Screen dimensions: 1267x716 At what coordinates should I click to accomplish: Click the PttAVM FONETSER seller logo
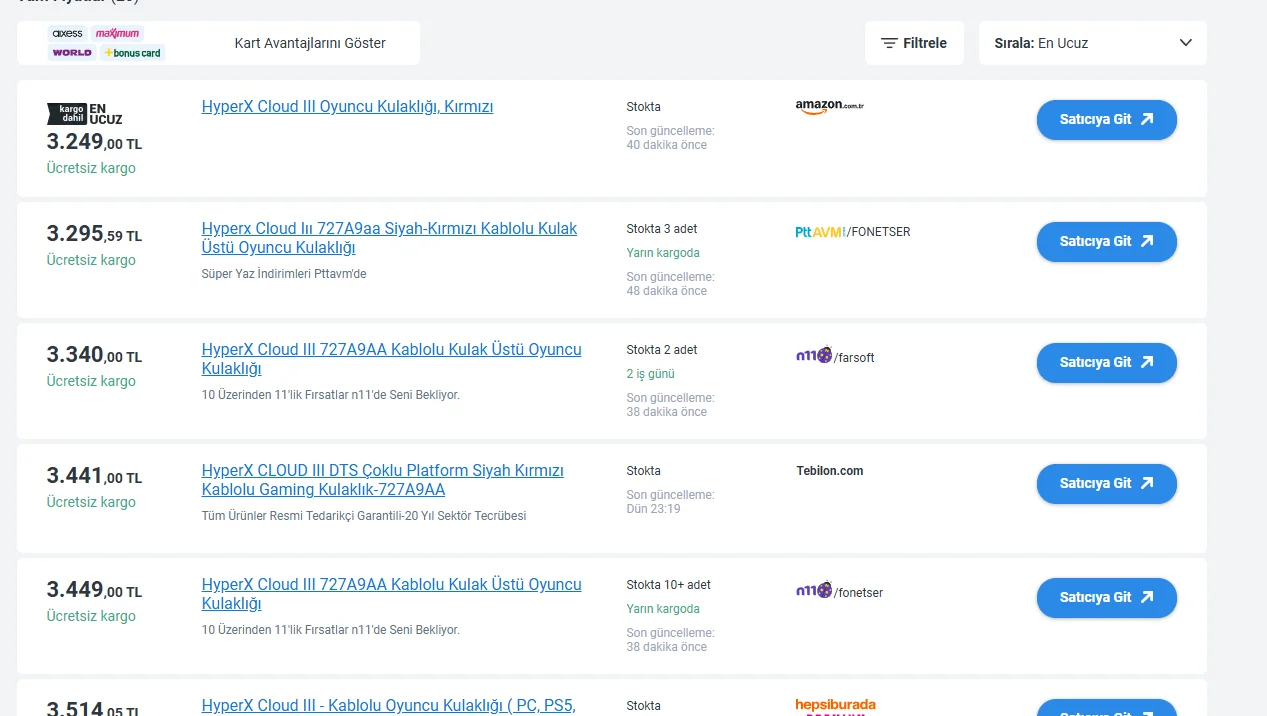(x=852, y=232)
